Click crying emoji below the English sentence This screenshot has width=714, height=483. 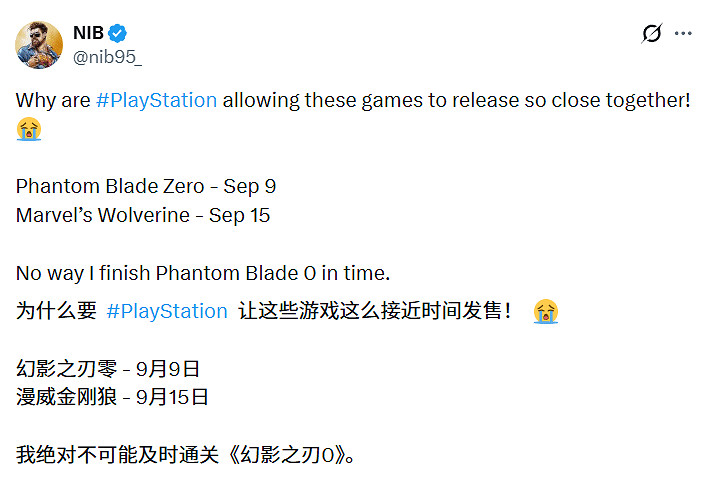tap(30, 128)
